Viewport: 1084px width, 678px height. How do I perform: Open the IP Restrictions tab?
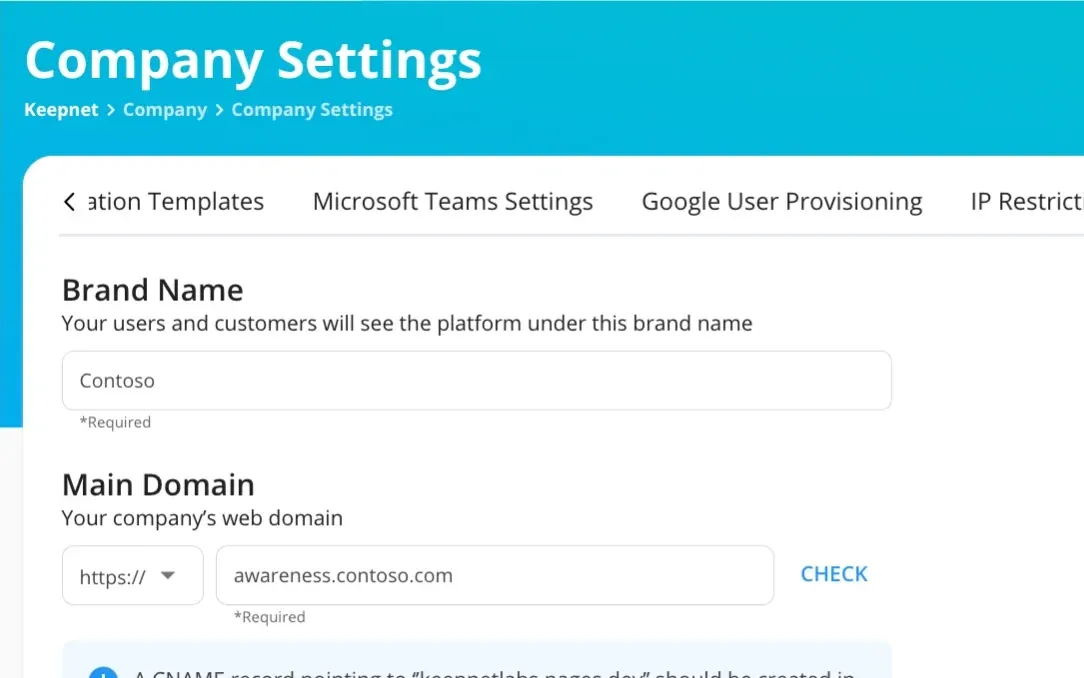coord(1027,202)
